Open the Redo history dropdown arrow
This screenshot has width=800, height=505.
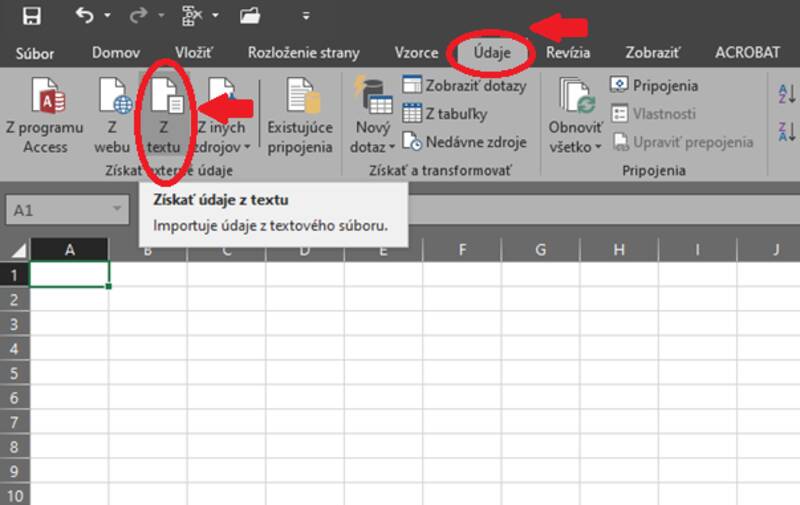point(161,16)
